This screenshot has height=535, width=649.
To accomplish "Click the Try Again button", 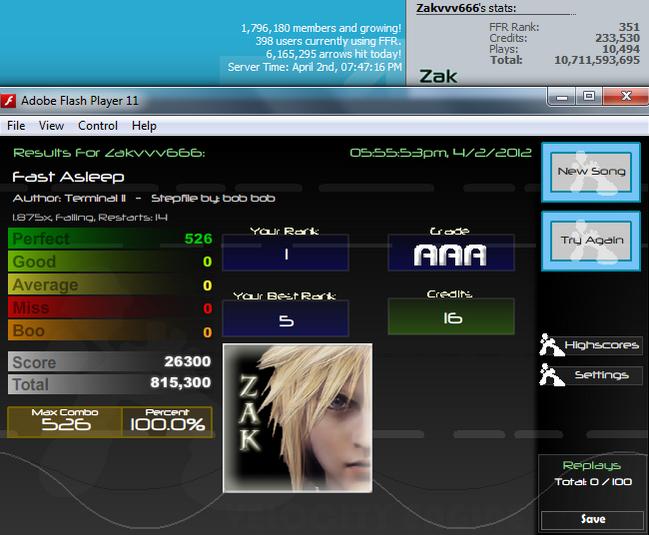I will click(591, 241).
